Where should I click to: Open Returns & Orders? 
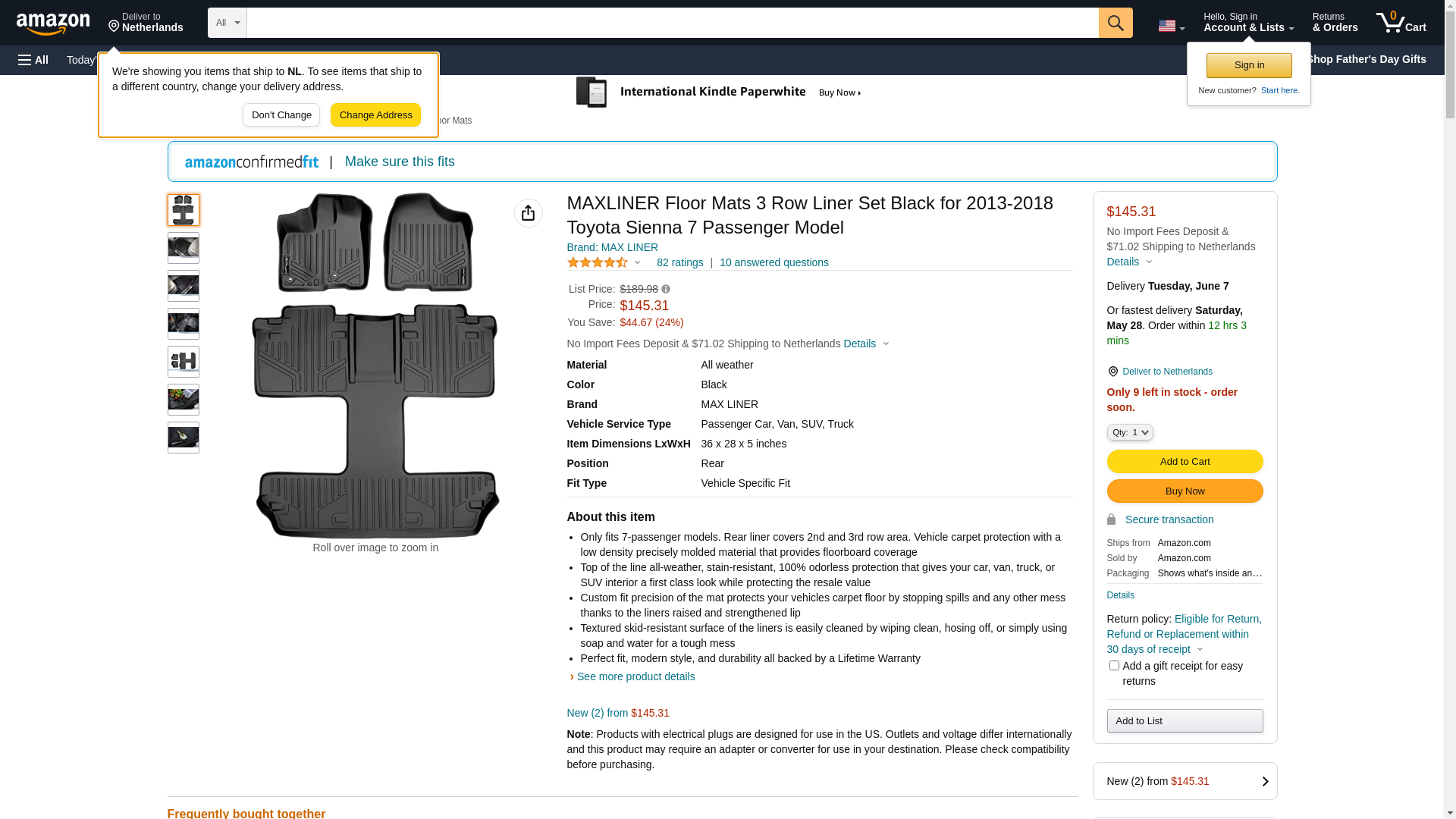[x=1335, y=23]
